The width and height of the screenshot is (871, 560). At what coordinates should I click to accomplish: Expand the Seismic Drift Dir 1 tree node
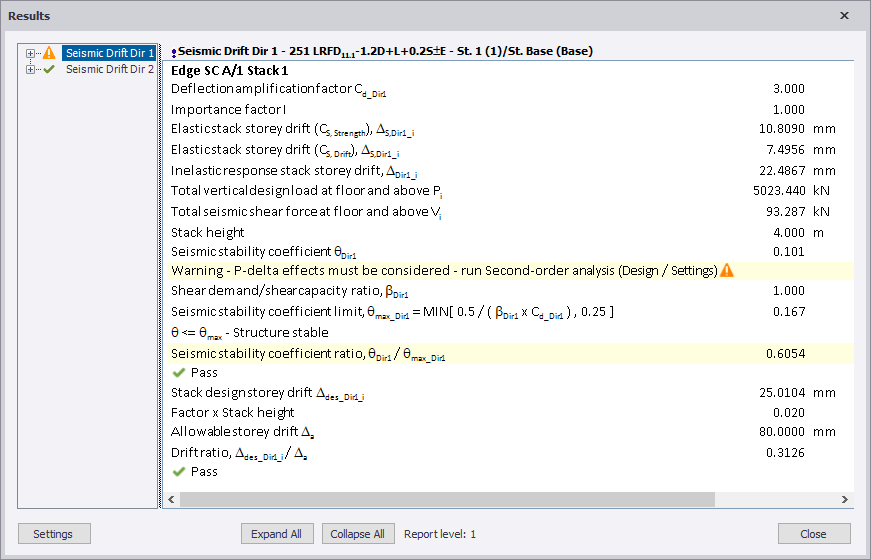click(31, 53)
